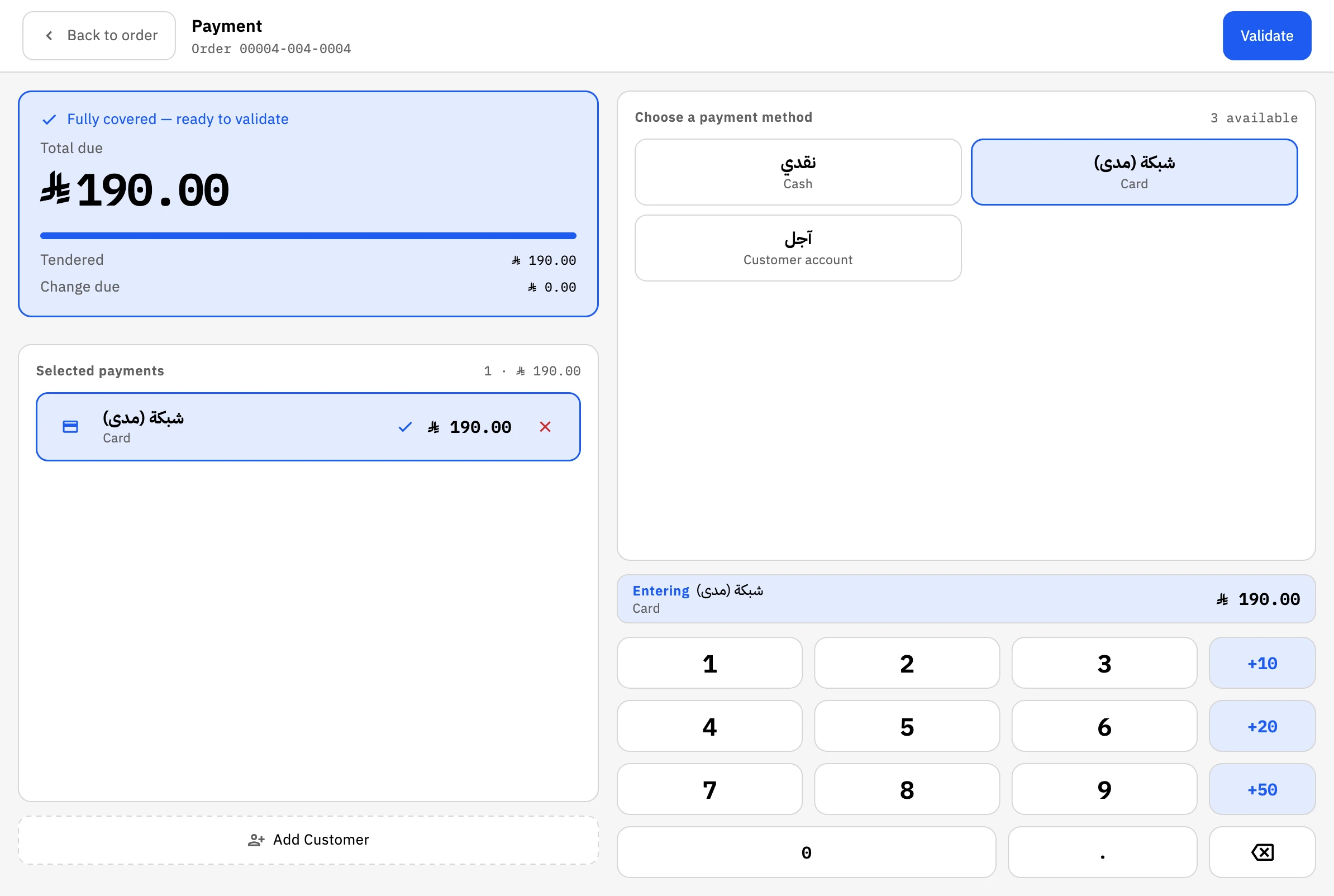
Task: Select the Card (mada) payment method
Action: tap(1134, 172)
